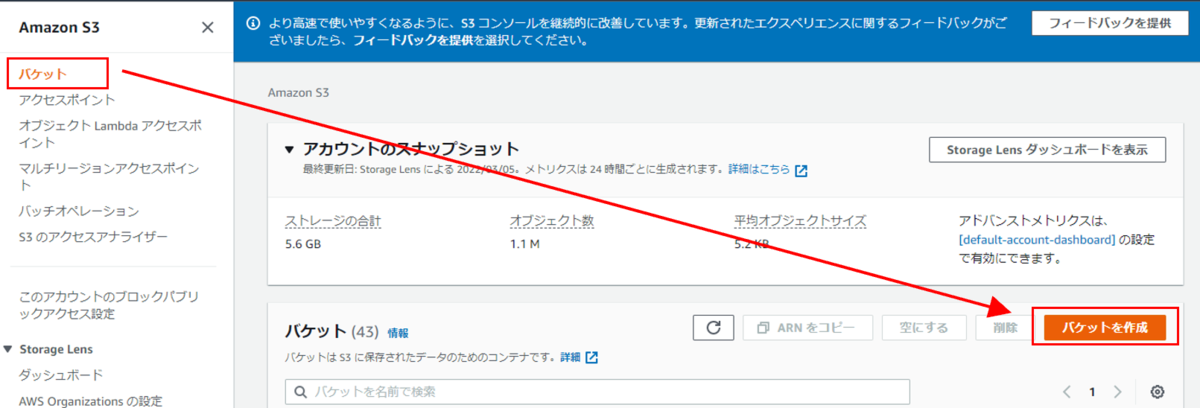Click the 1.1 M object count value

[x=526, y=243]
